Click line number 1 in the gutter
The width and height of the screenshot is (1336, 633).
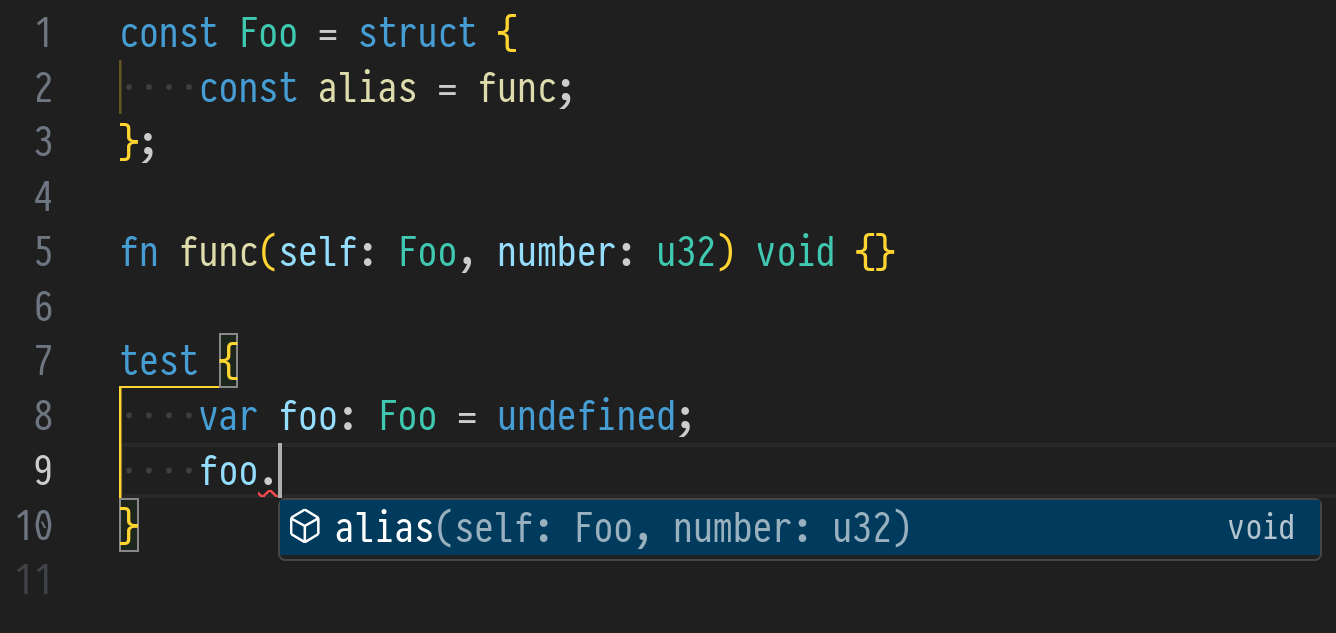pos(42,34)
